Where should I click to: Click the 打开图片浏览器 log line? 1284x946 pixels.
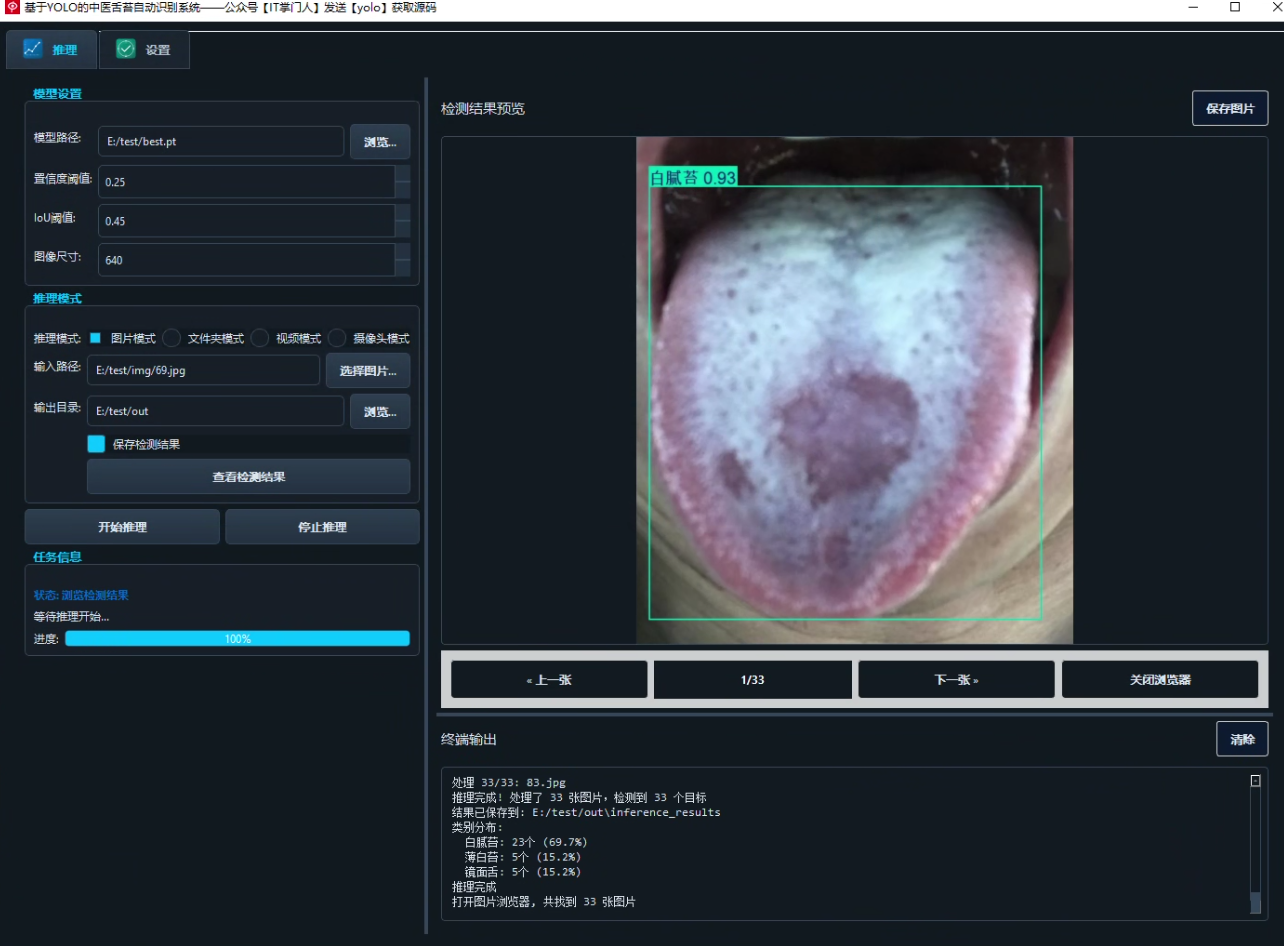544,902
